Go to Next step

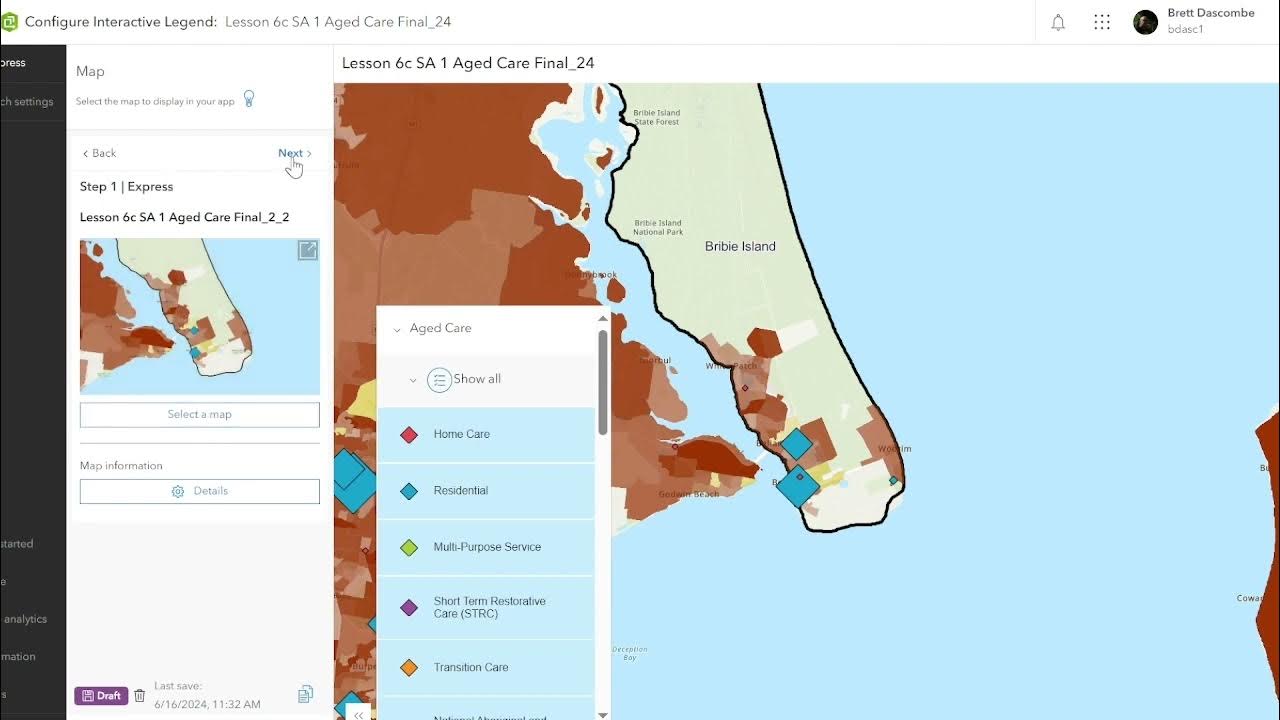point(295,153)
